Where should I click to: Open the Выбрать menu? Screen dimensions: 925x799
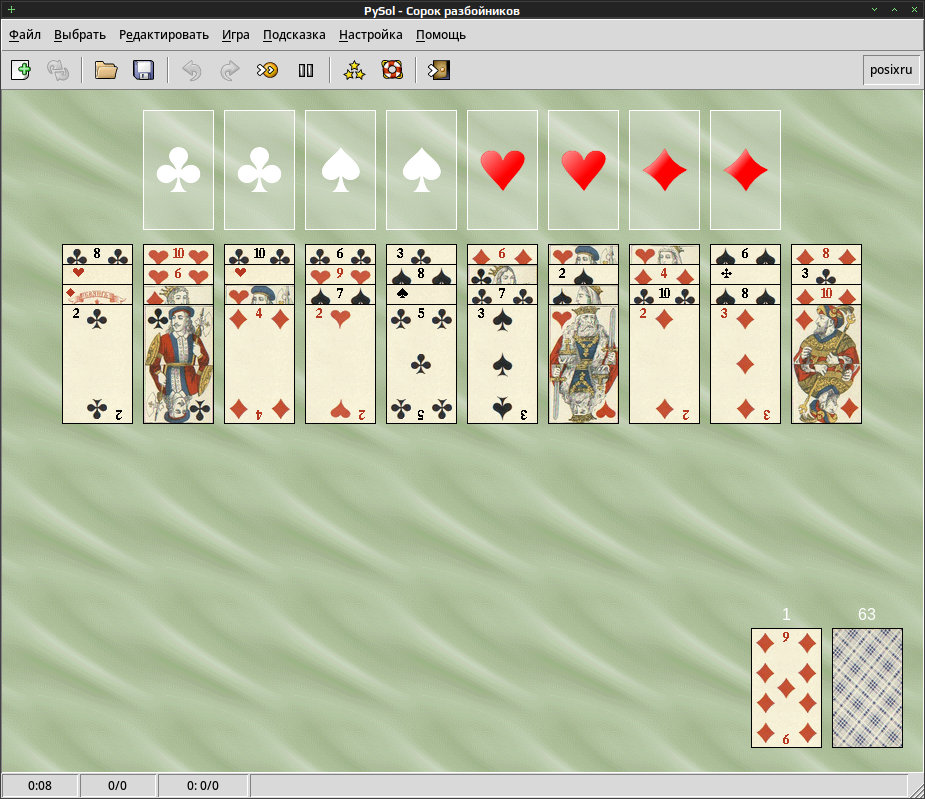pos(80,35)
